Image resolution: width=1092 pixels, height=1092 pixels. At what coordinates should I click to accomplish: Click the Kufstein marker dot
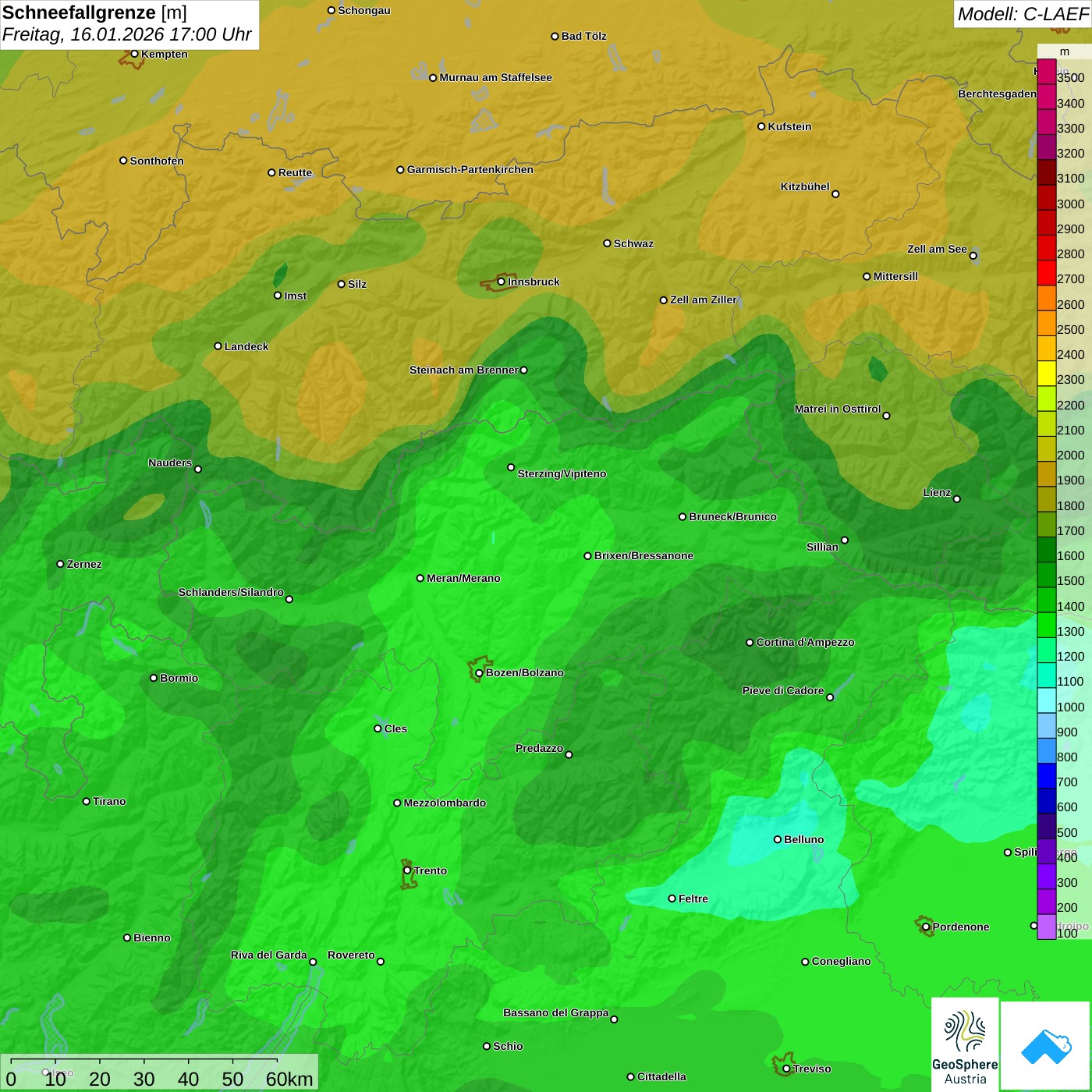[761, 126]
